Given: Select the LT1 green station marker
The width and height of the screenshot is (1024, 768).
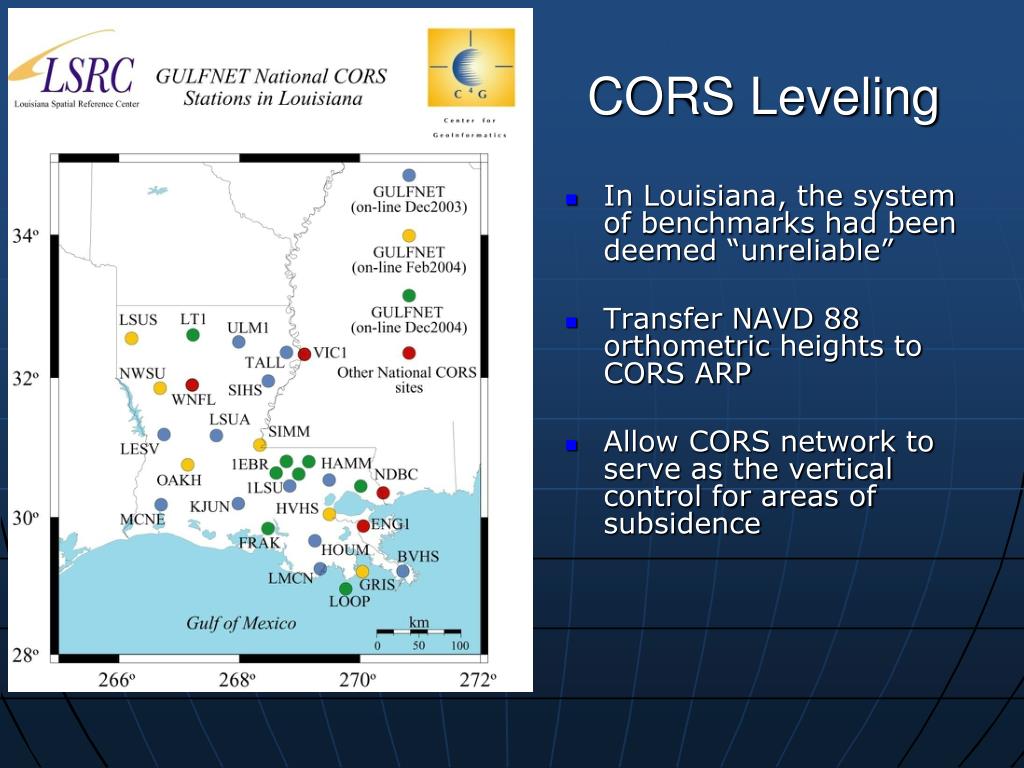Looking at the screenshot, I should coord(193,335).
